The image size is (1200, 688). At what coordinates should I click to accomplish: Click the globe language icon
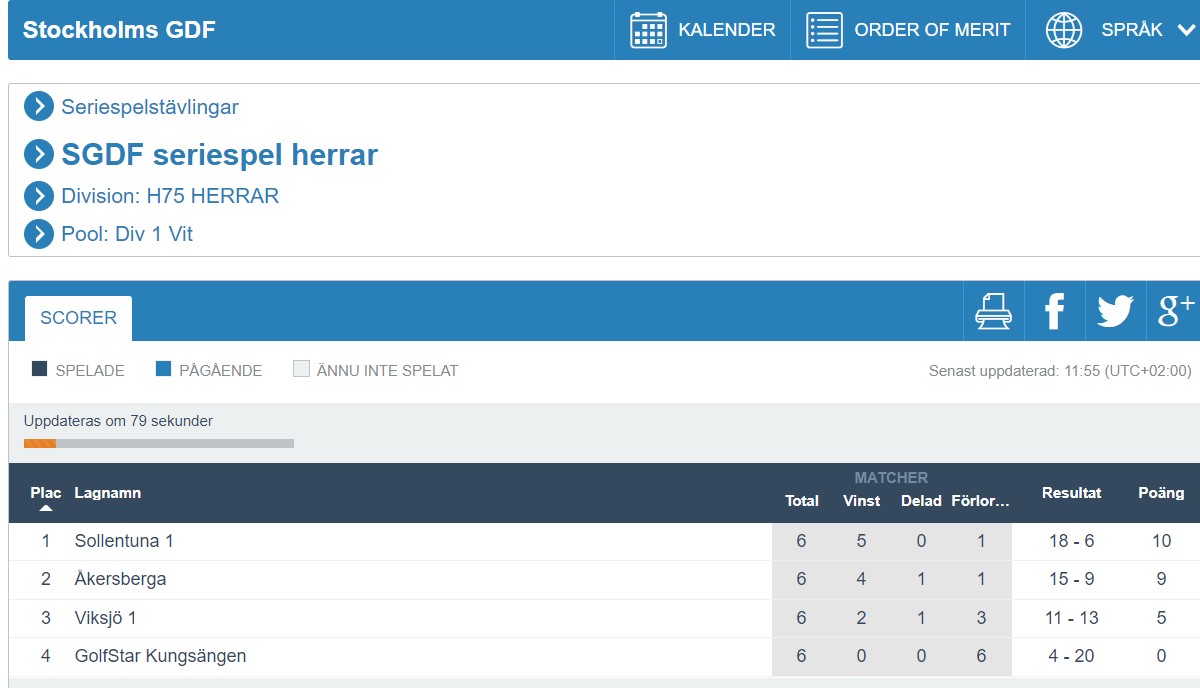1064,30
